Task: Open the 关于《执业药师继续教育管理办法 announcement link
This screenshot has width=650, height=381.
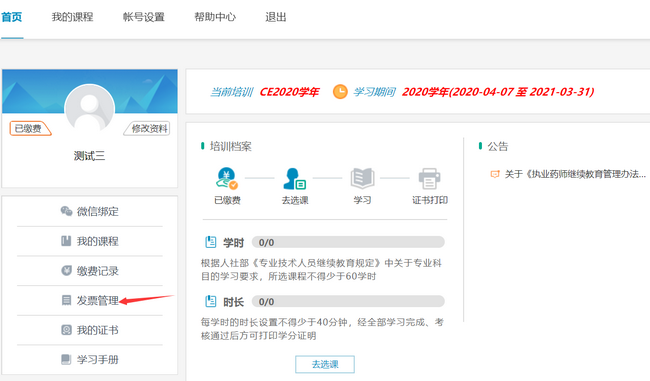Action: (575, 174)
